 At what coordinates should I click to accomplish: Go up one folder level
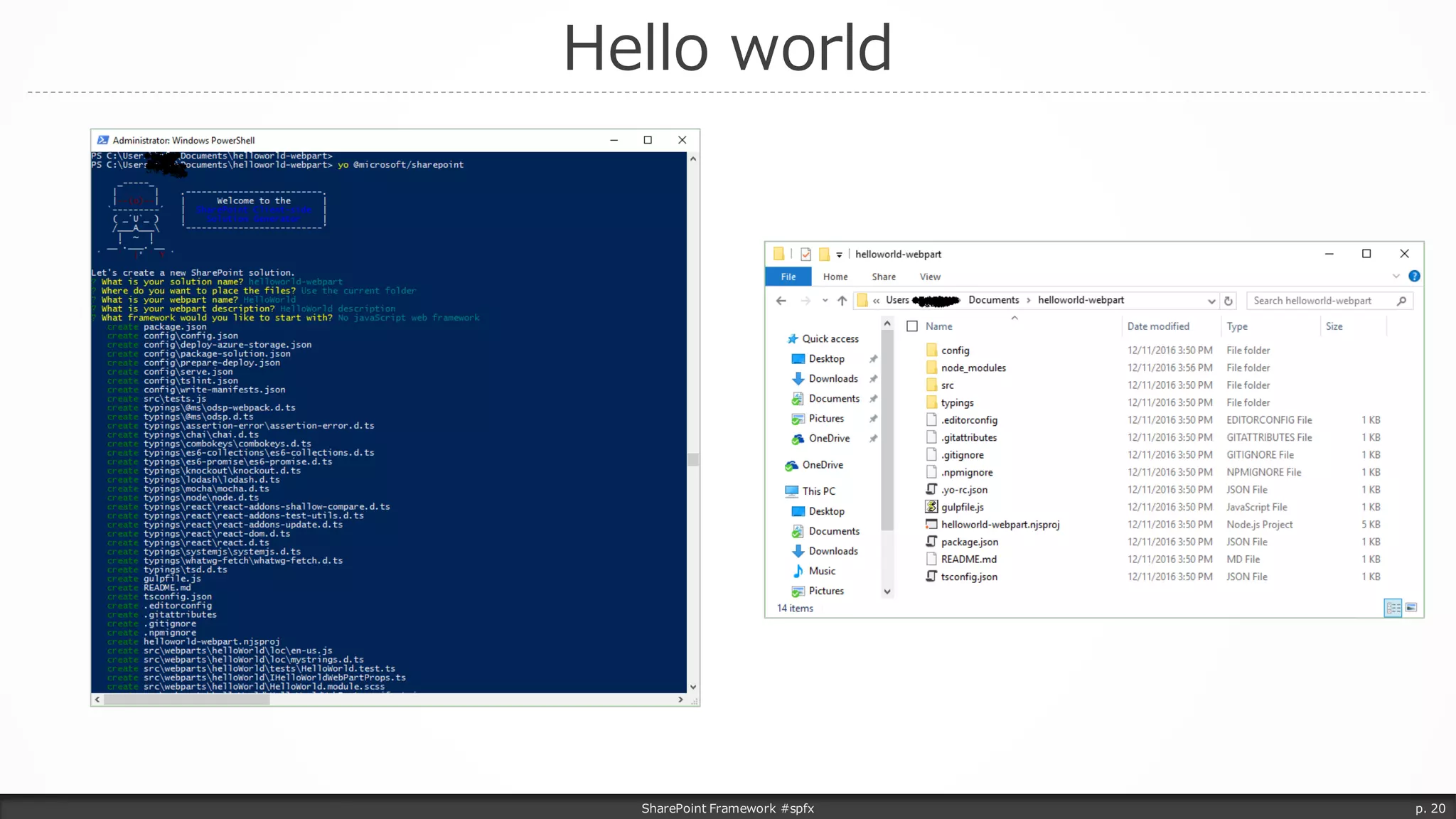pyautogui.click(x=842, y=301)
